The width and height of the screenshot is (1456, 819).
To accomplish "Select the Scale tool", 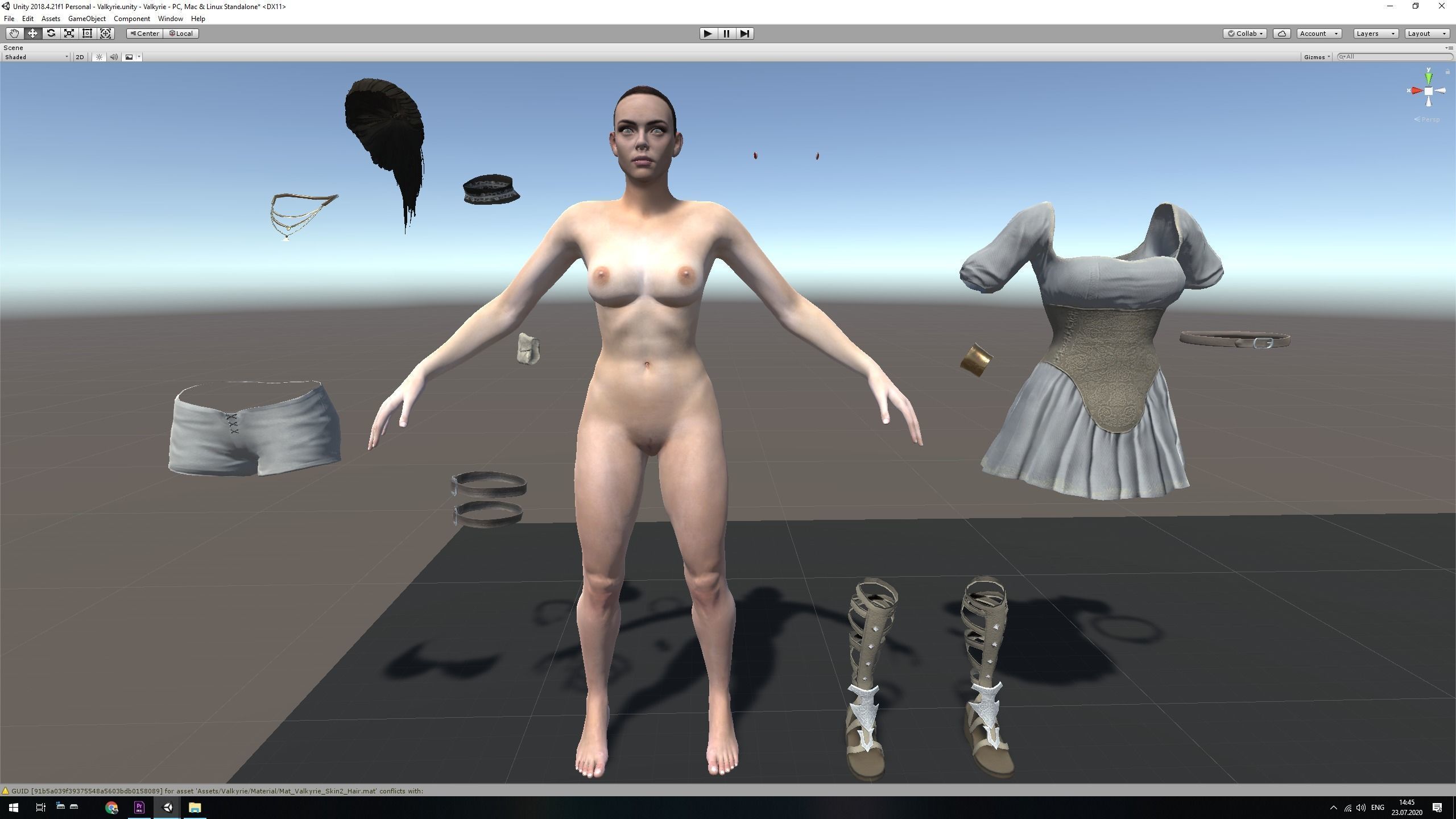I will pyautogui.click(x=69, y=34).
